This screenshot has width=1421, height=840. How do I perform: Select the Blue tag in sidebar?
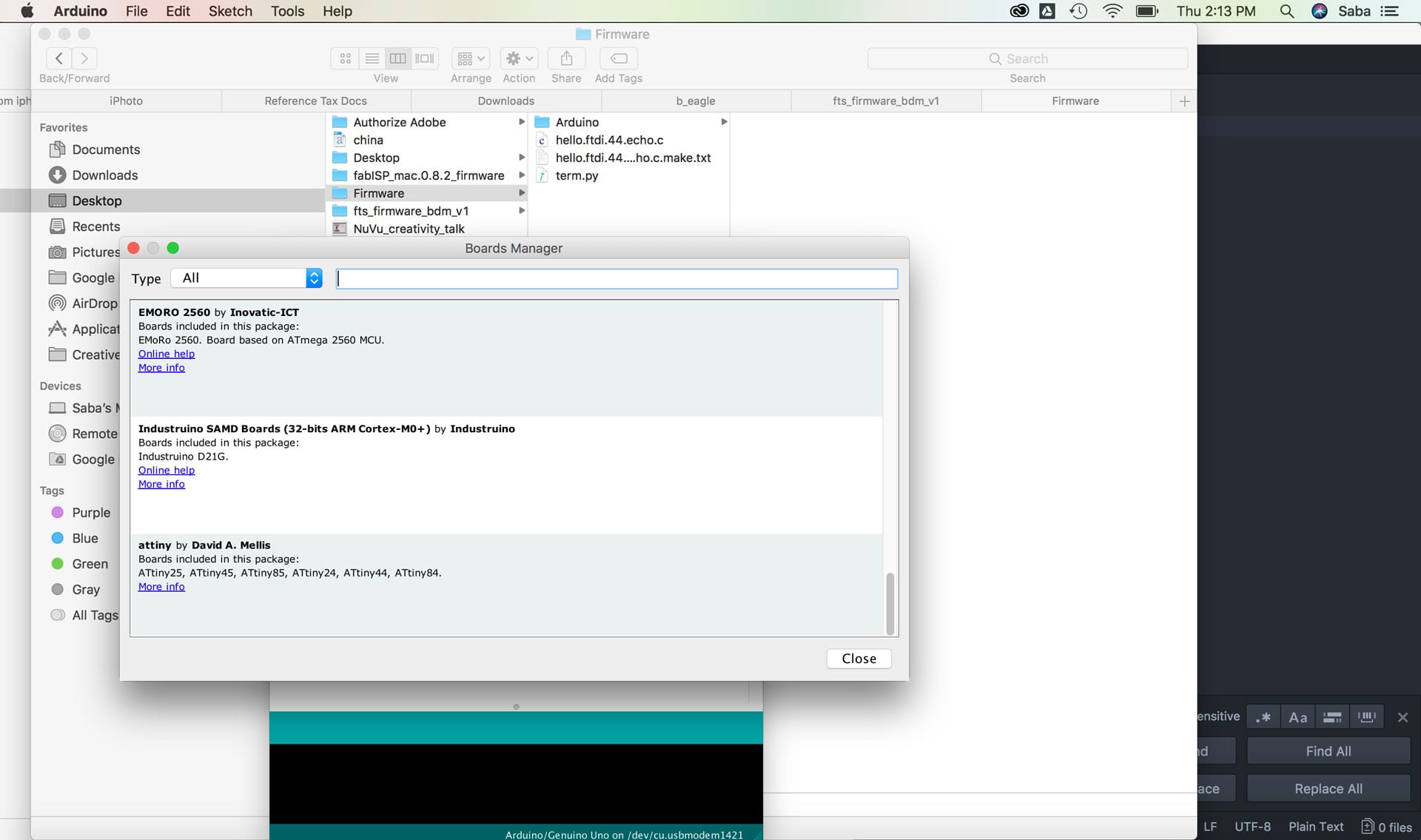[x=85, y=538]
